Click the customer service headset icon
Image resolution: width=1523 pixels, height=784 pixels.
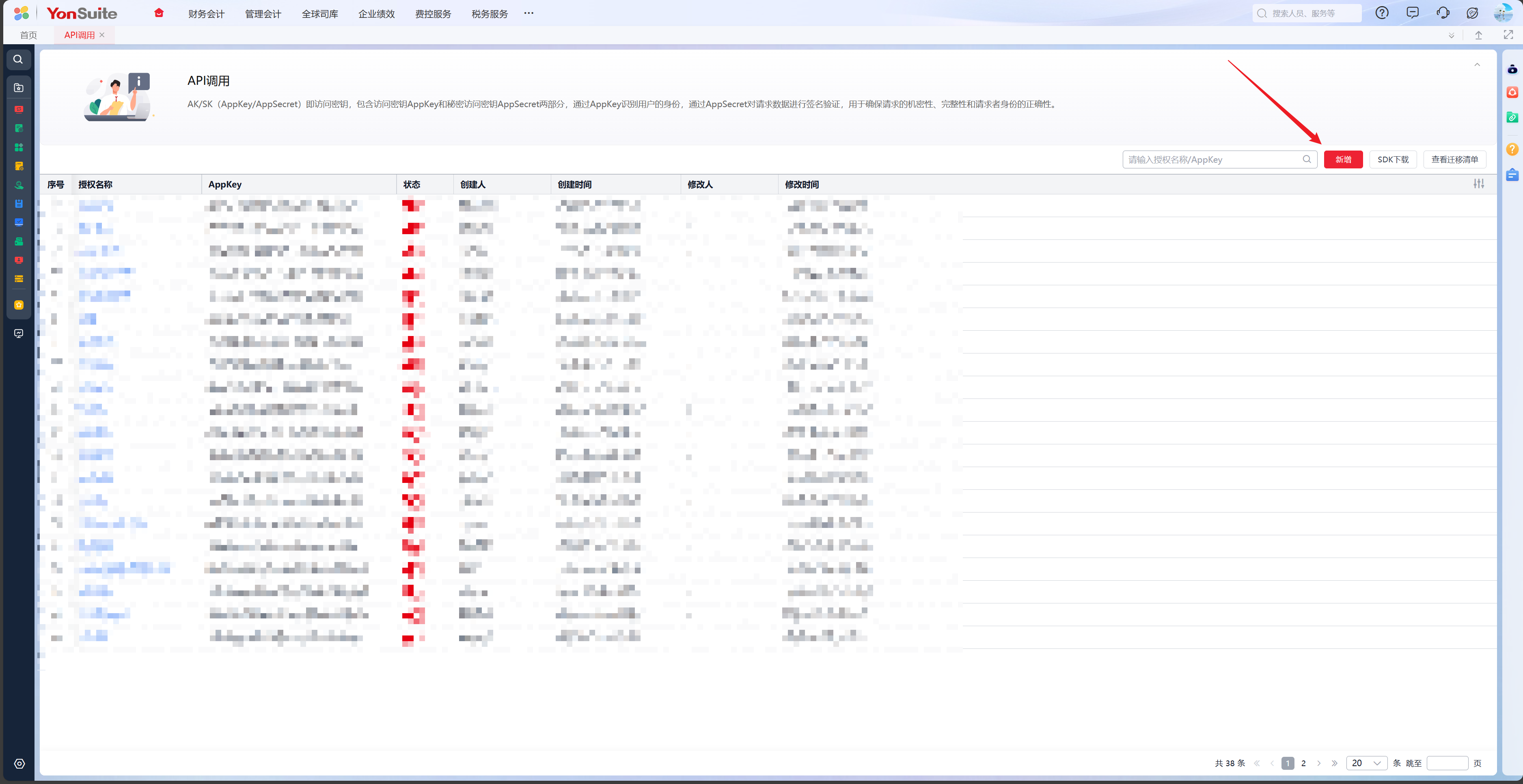1443,13
